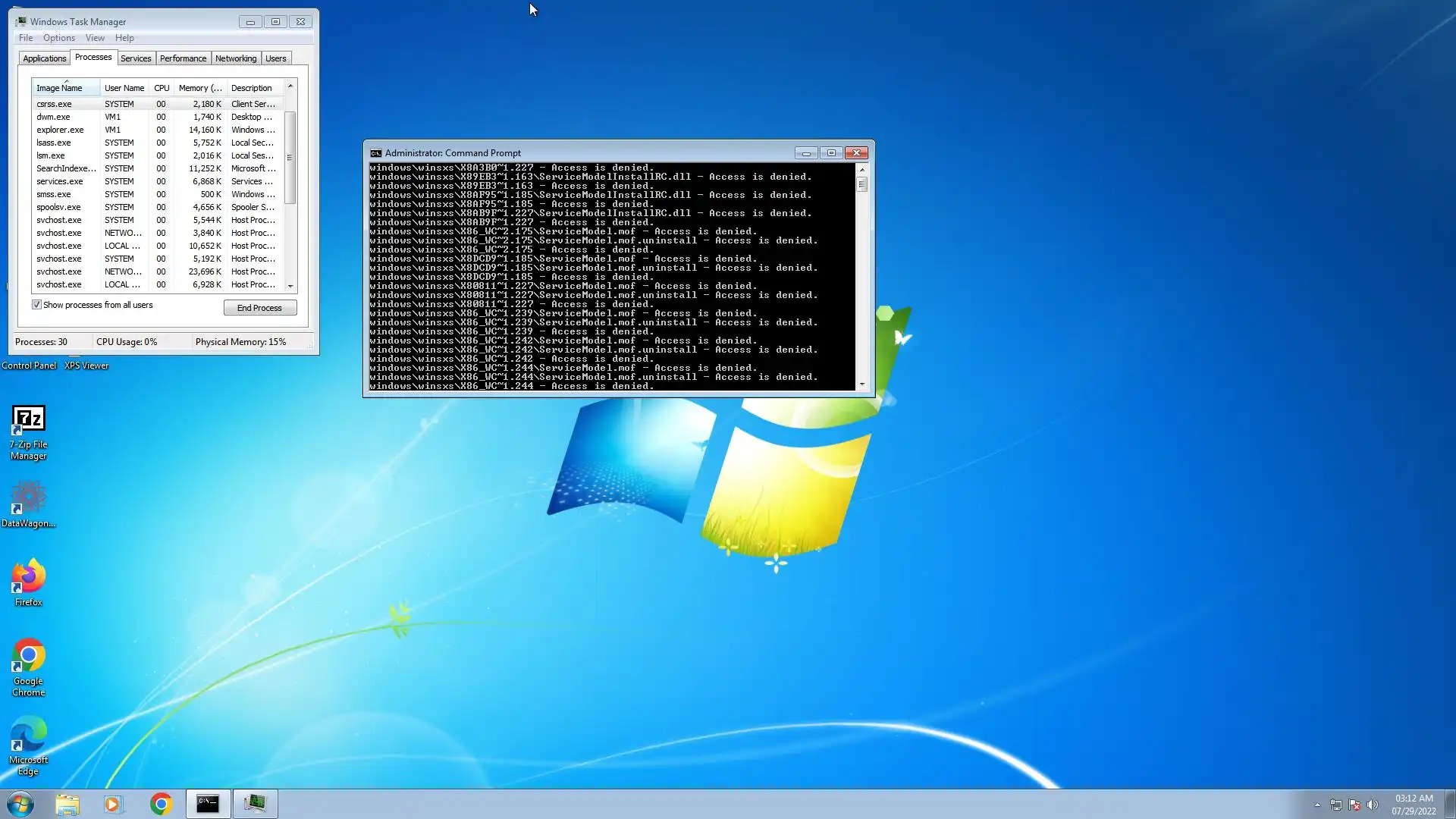
Task: Open 7-Zip File Manager desktop icon
Action: coord(29,419)
